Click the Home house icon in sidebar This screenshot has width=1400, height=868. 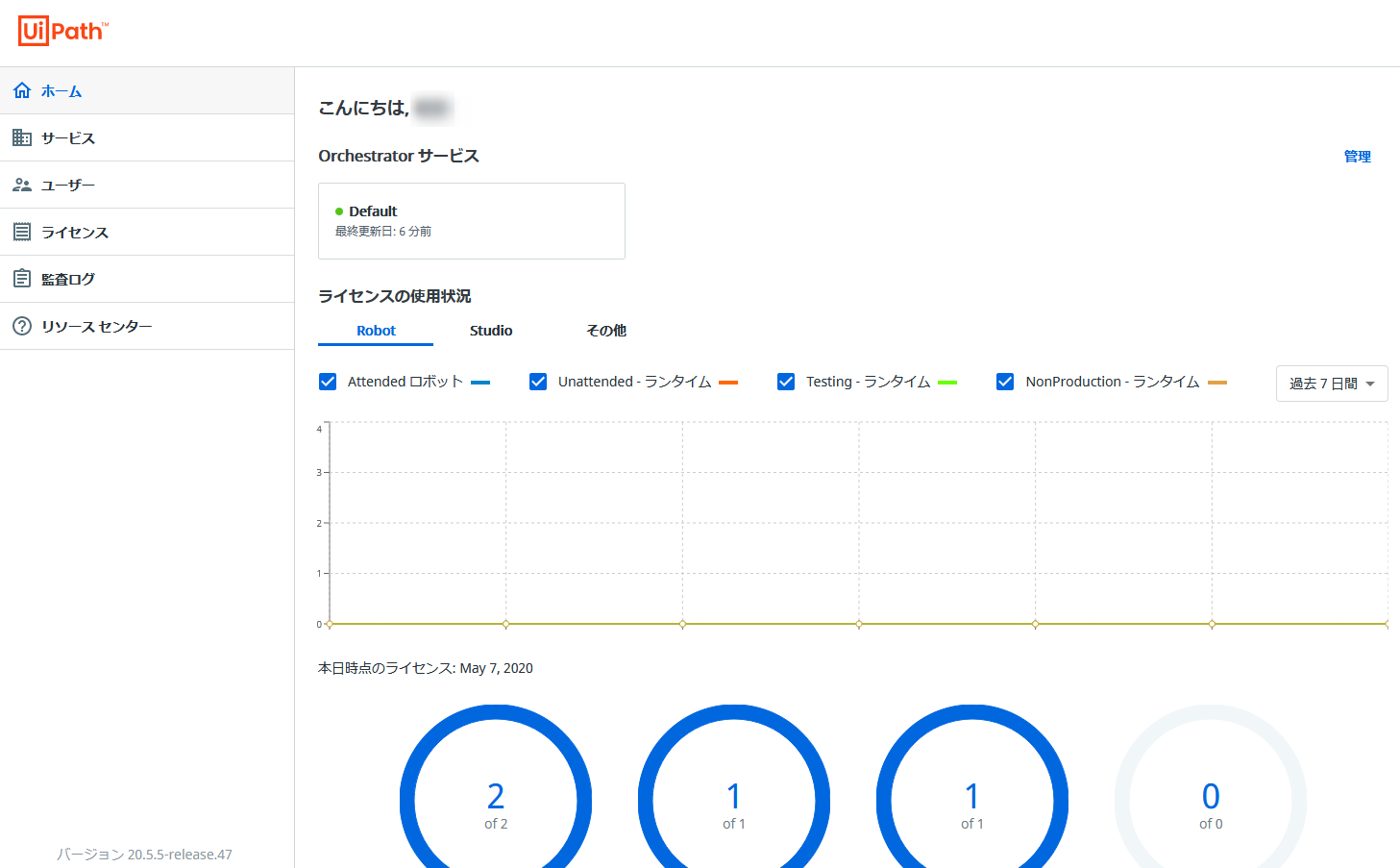tap(22, 90)
